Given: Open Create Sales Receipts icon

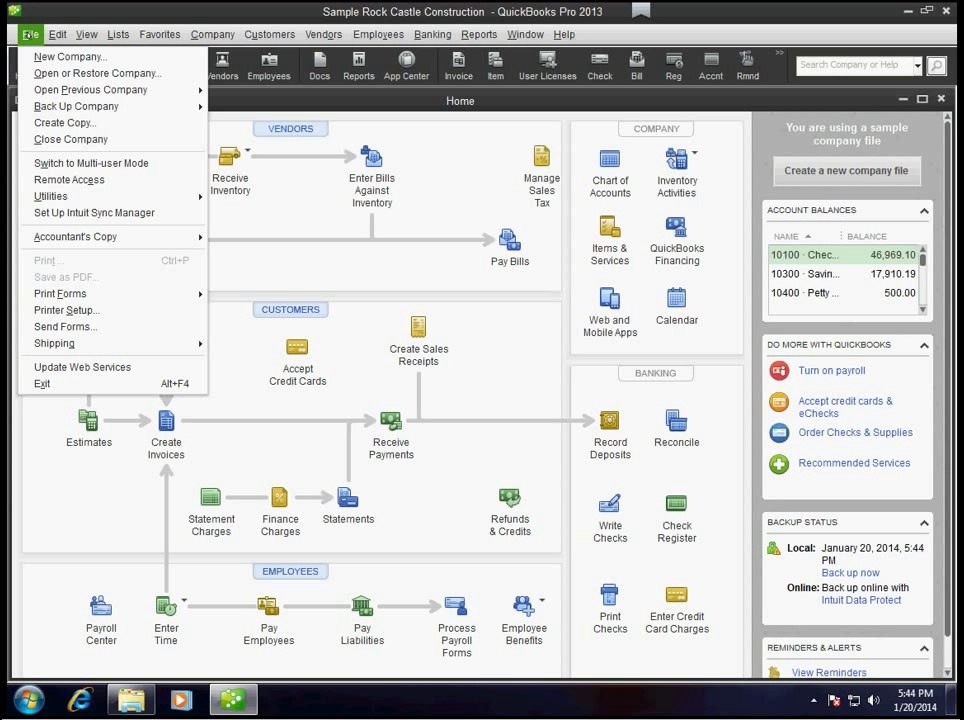Looking at the screenshot, I should 418,326.
